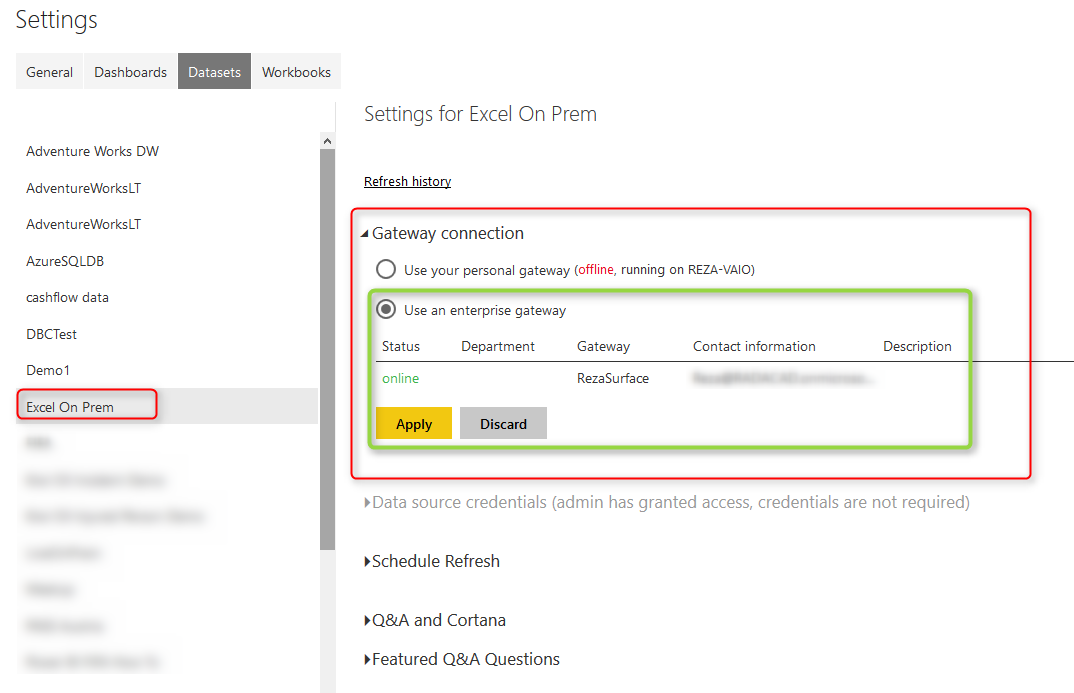The height and width of the screenshot is (693, 1074).
Task: Switch to the Workbooks tab
Action: [x=296, y=71]
